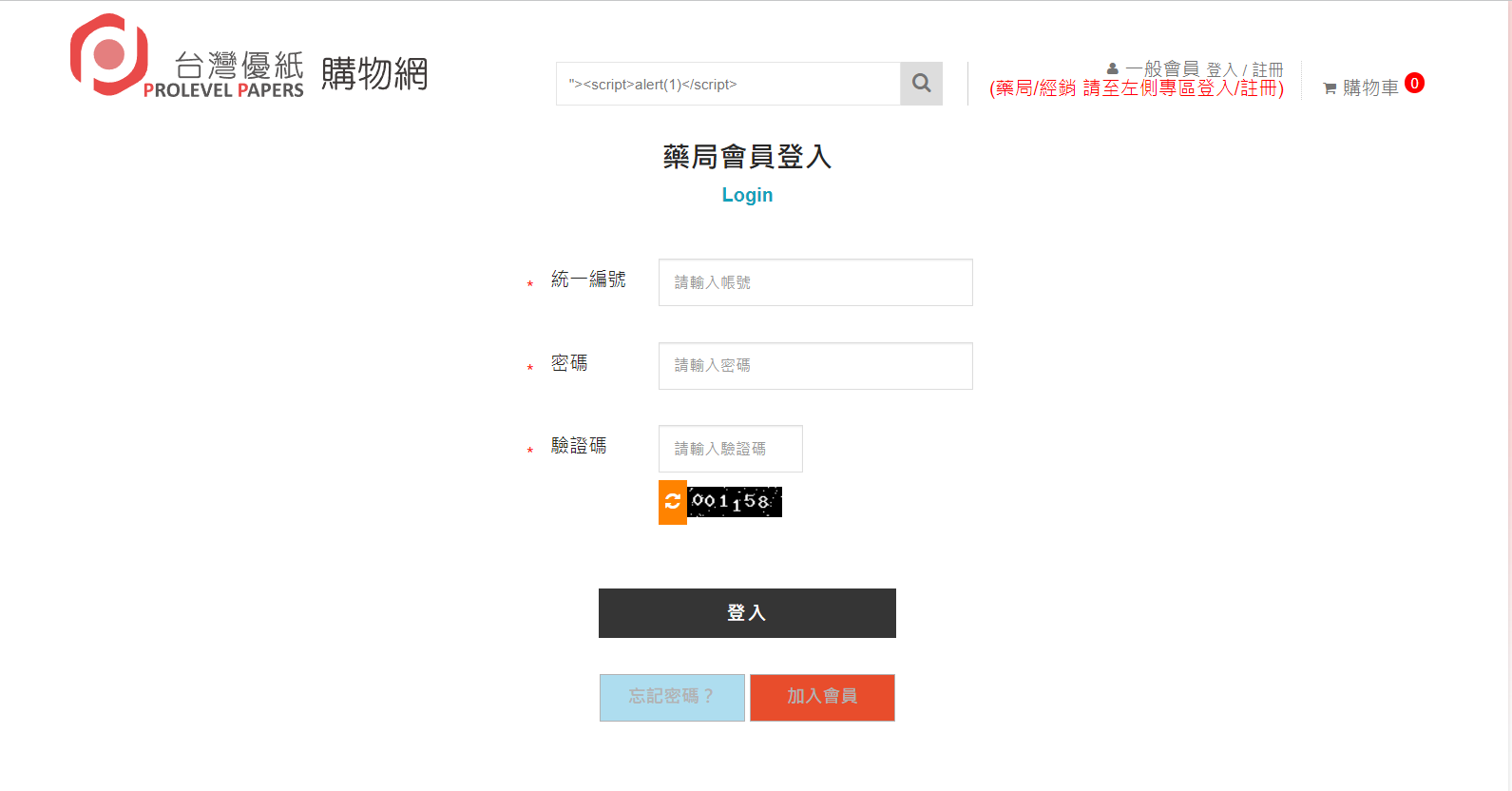Click the general member user icon
Viewport: 1512px width, 791px height.
point(1113,68)
